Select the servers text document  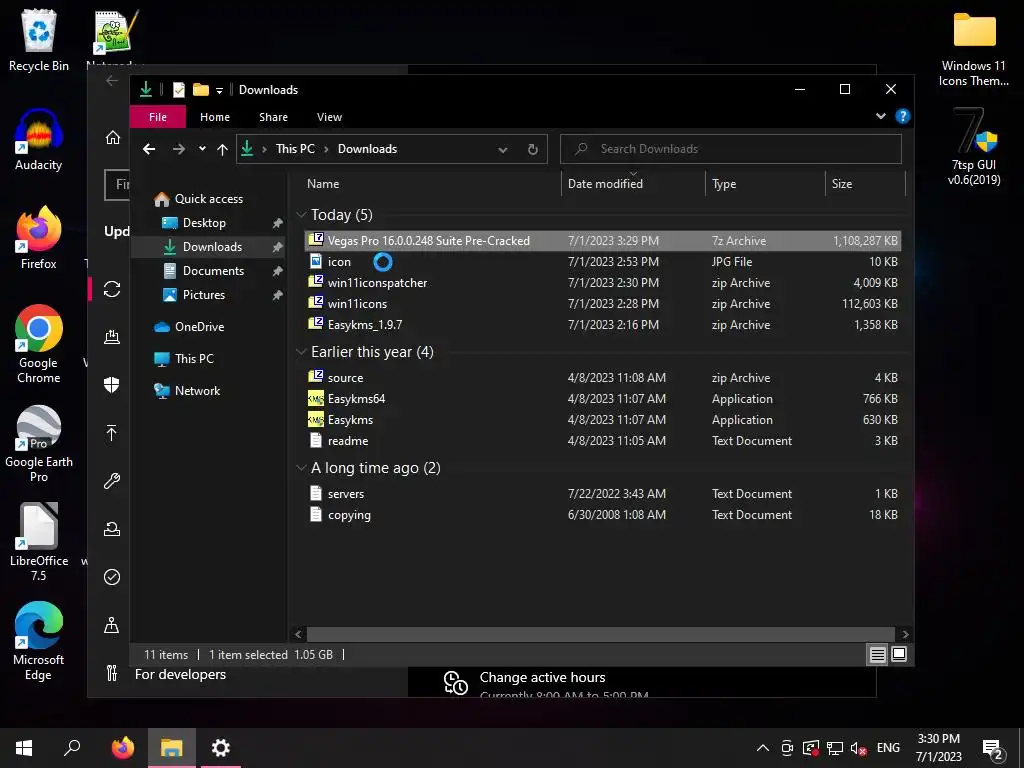[x=603, y=494]
